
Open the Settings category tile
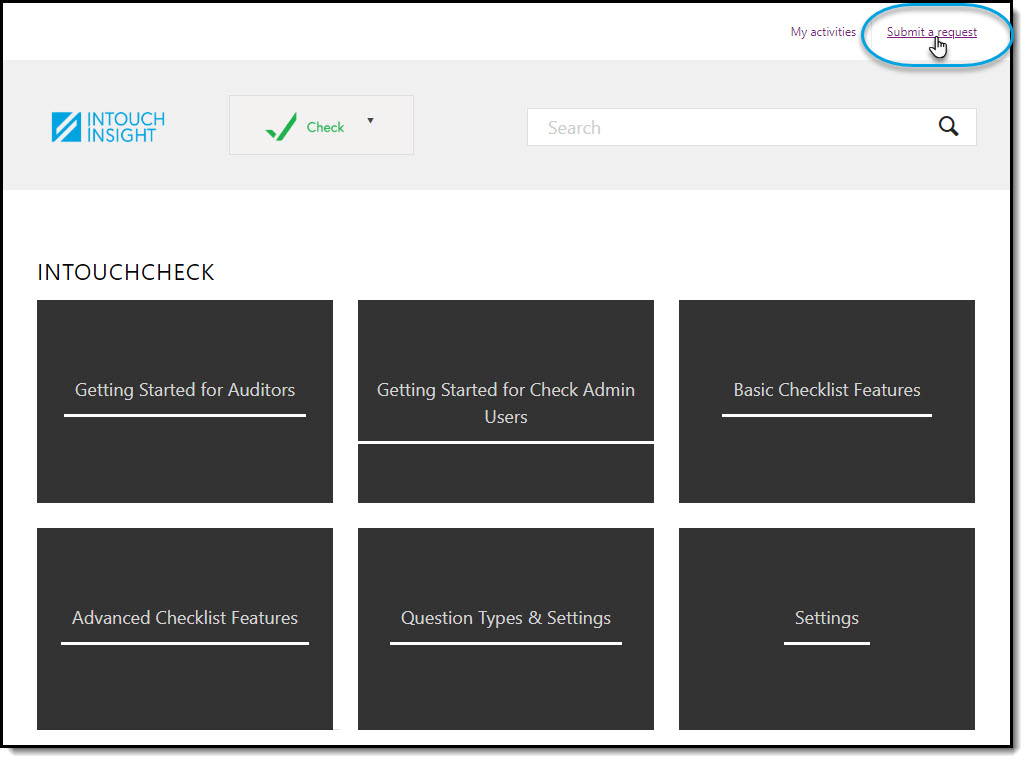tap(826, 628)
